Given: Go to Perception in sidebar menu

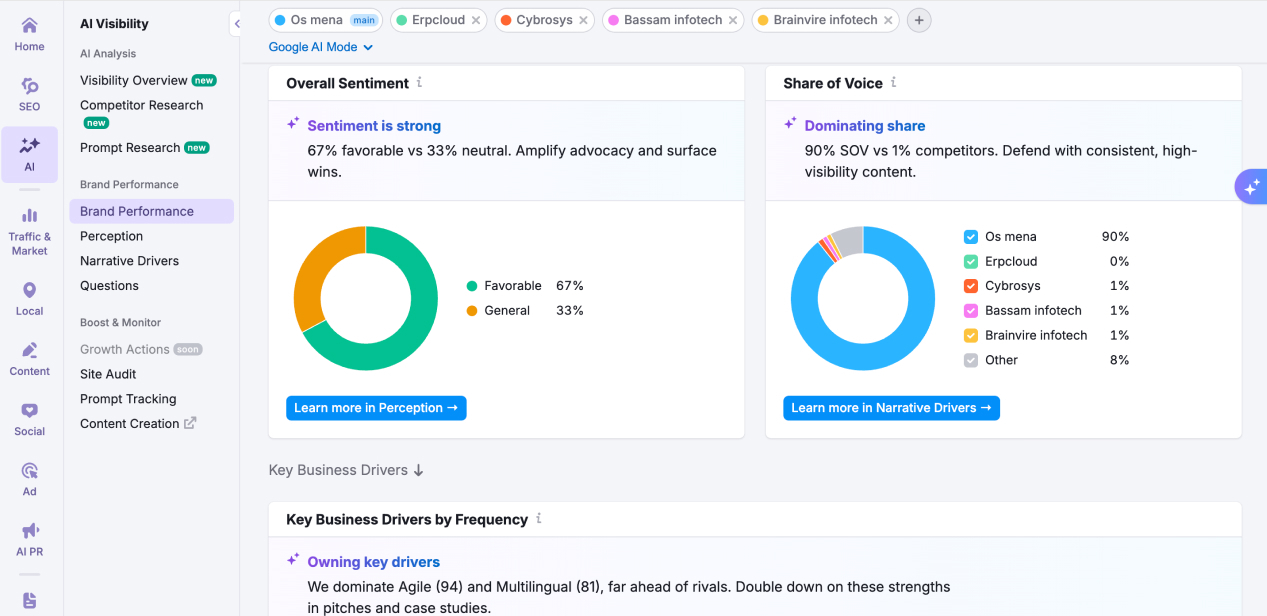Looking at the screenshot, I should [111, 236].
